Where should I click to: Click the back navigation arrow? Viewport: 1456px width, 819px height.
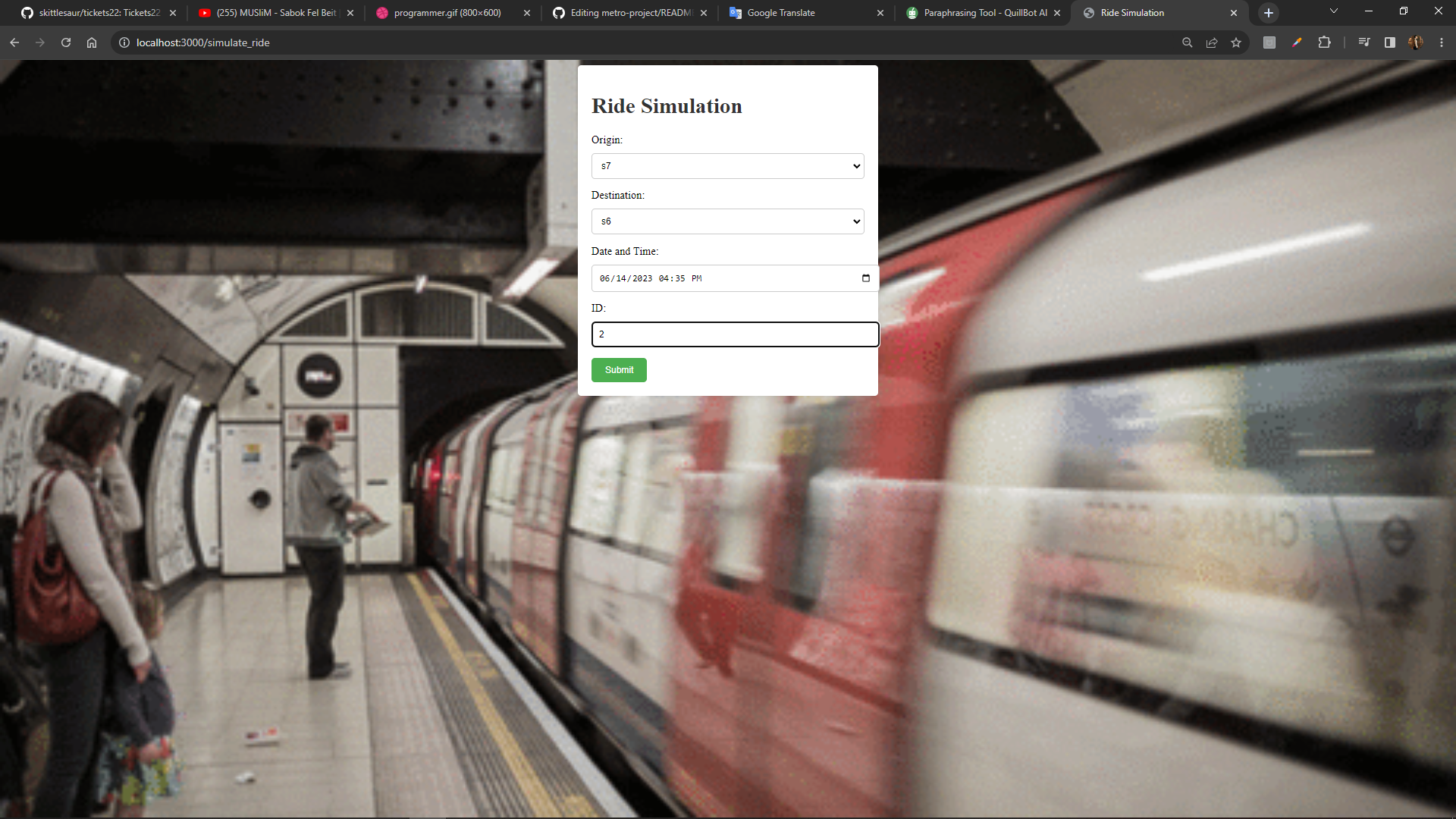coord(14,42)
